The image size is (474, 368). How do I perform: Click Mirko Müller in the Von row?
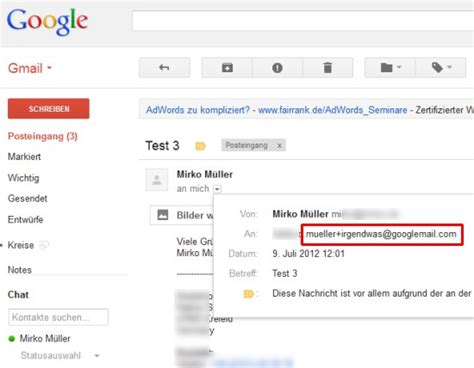pyautogui.click(x=300, y=214)
